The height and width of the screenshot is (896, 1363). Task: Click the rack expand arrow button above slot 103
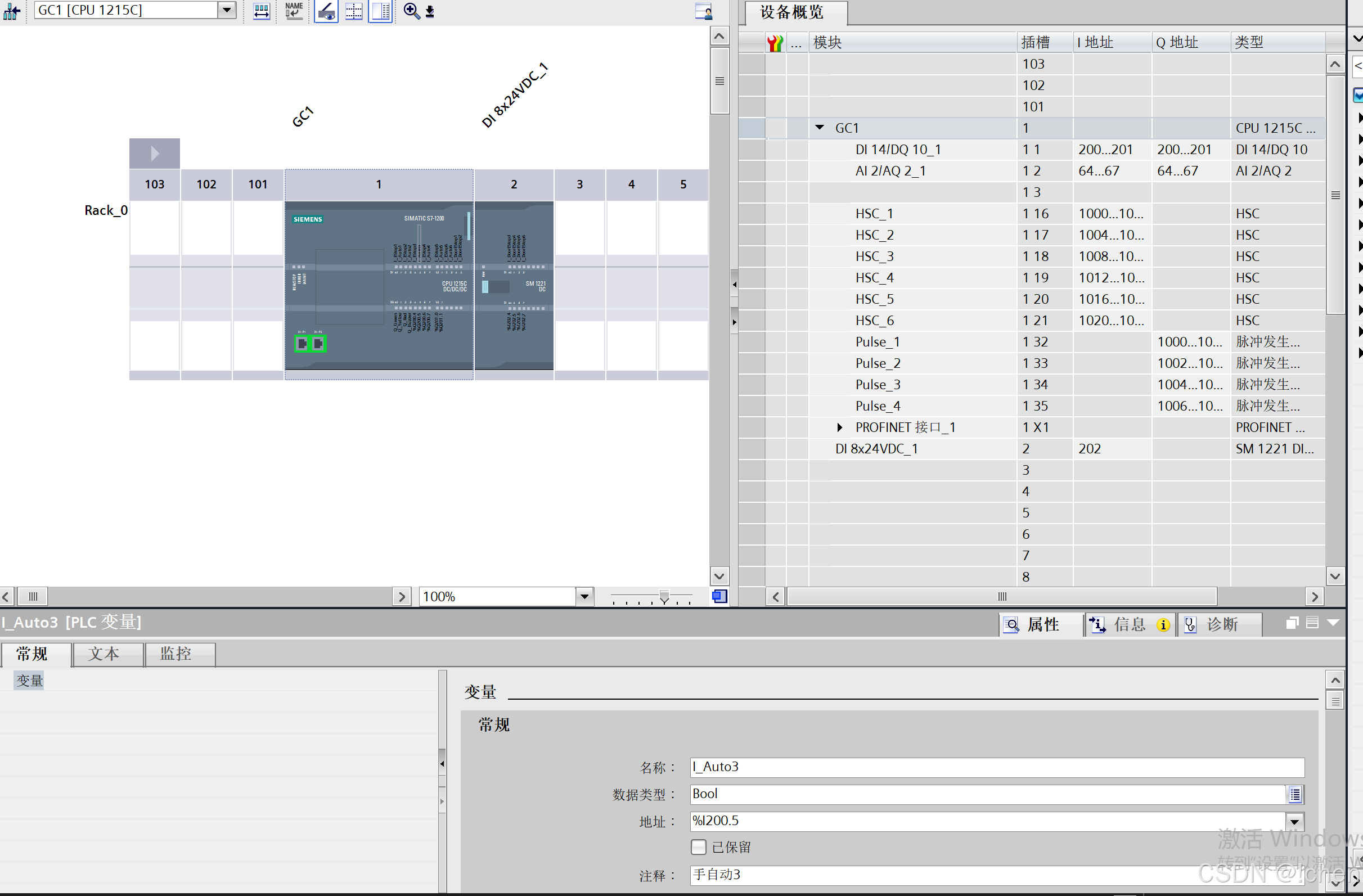(x=154, y=154)
